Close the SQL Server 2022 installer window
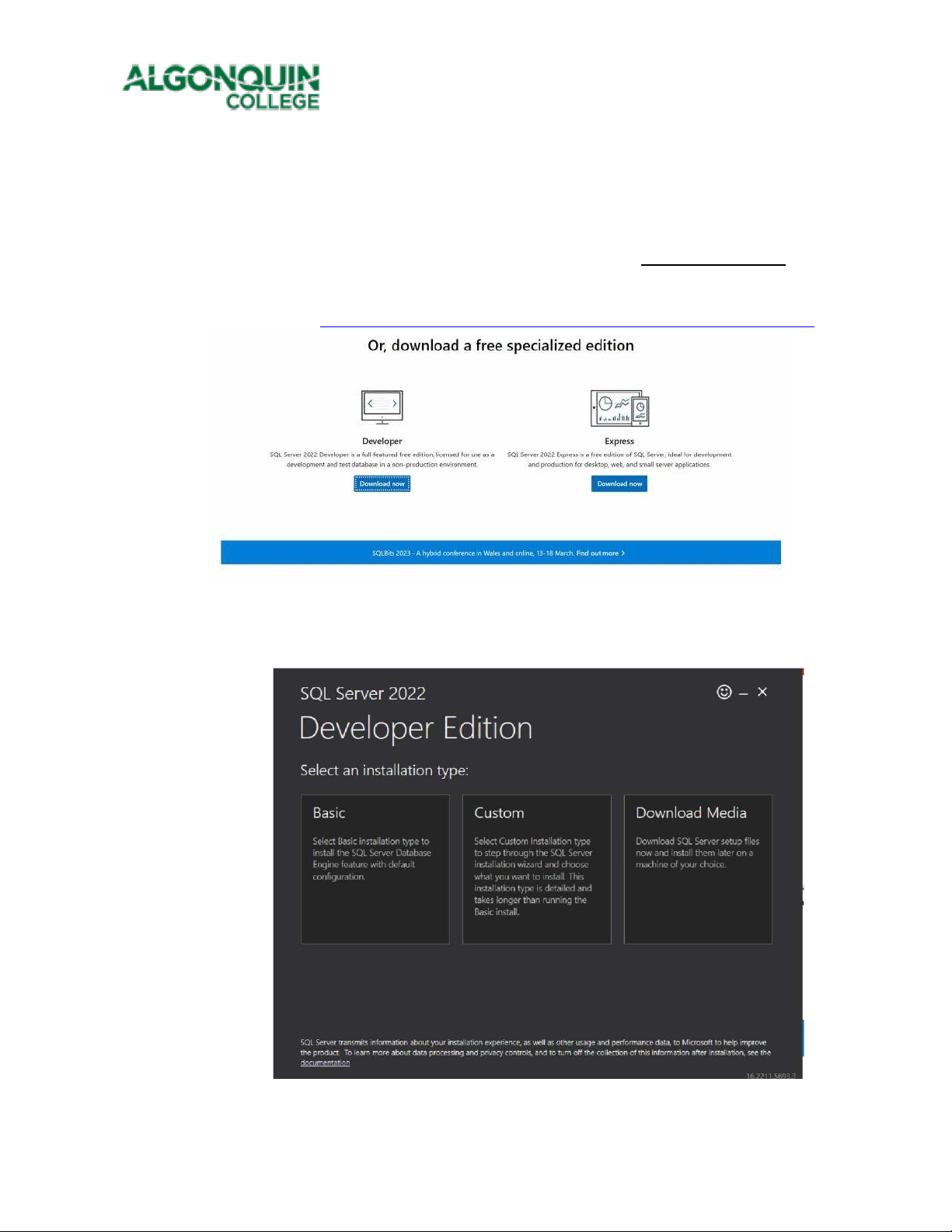 coord(762,692)
